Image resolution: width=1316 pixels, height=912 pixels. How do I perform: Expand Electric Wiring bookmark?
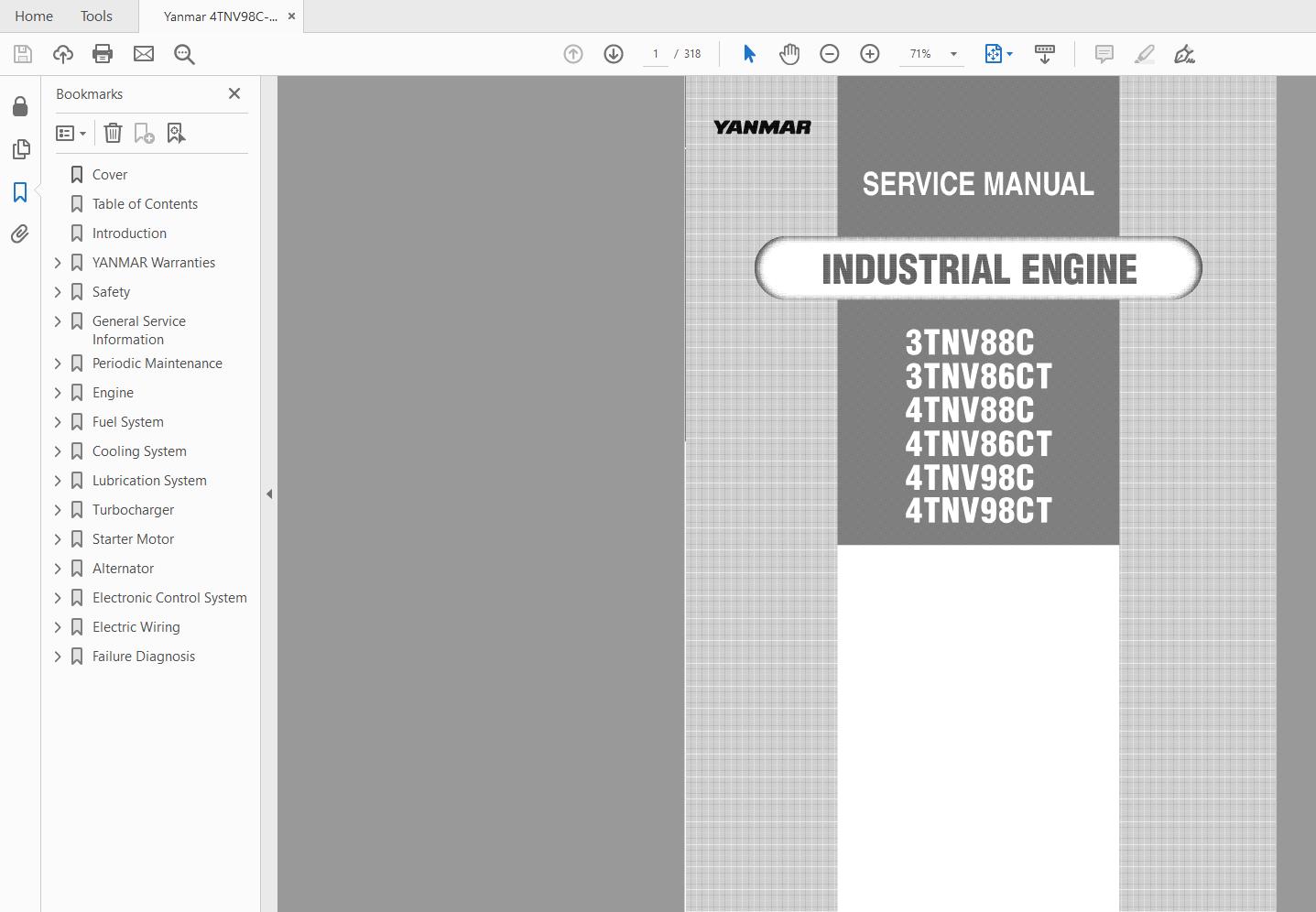click(58, 627)
